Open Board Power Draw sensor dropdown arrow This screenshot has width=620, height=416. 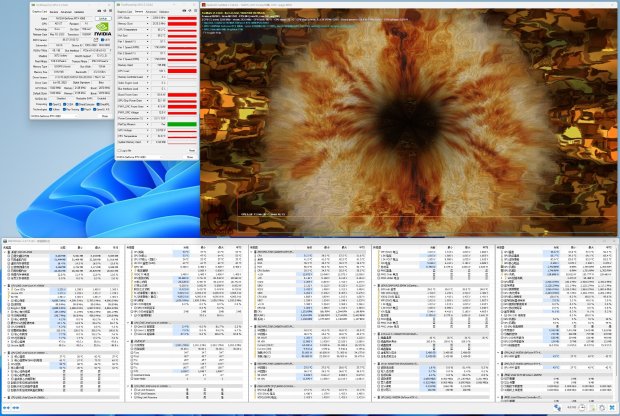click(147, 95)
